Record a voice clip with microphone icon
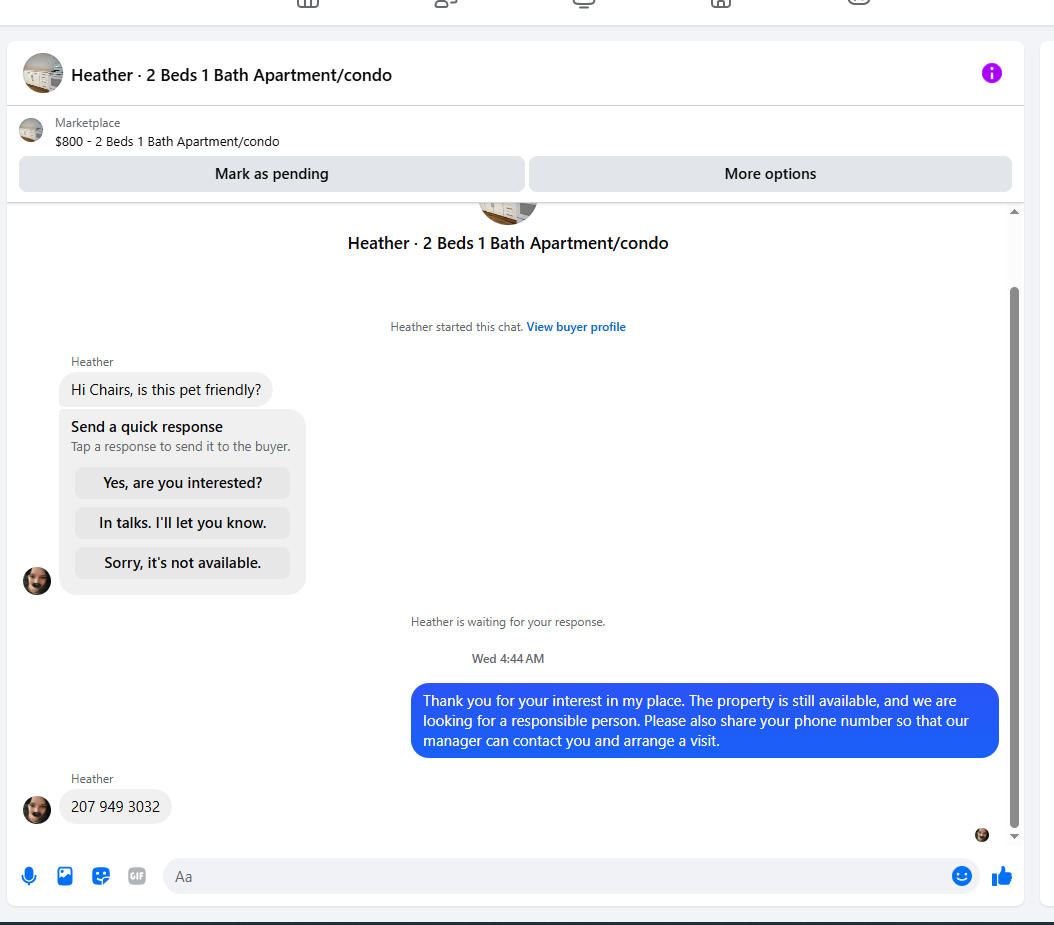The image size is (1054, 925). click(29, 876)
